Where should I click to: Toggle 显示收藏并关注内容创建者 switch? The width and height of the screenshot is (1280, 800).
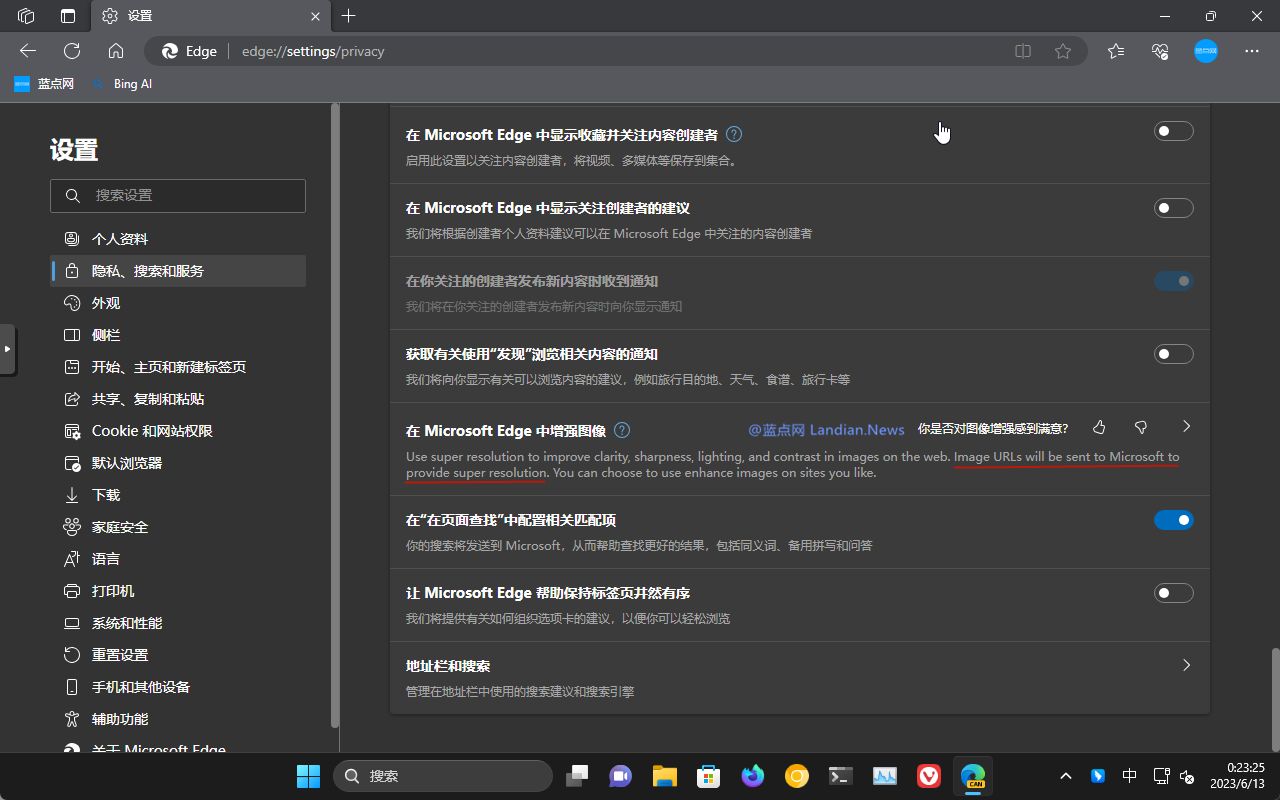coord(1174,131)
